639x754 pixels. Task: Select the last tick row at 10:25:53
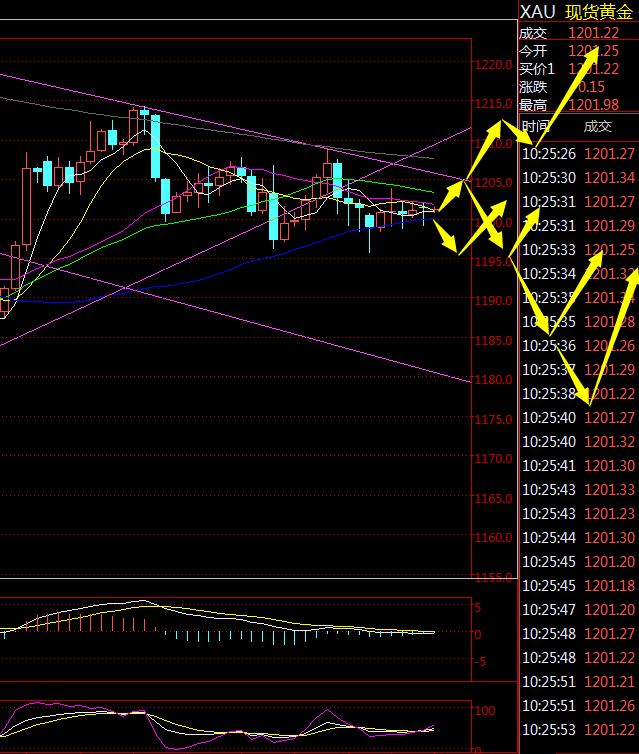[578, 729]
